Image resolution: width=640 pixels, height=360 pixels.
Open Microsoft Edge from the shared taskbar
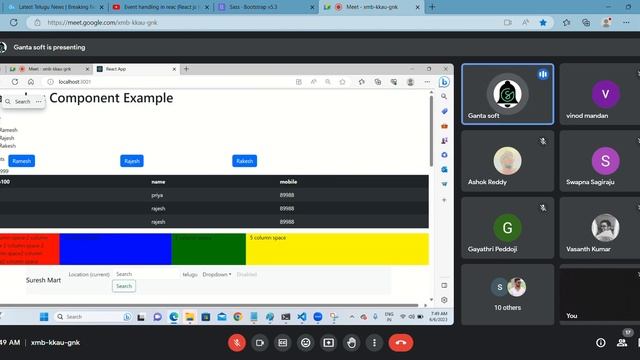pos(174,317)
